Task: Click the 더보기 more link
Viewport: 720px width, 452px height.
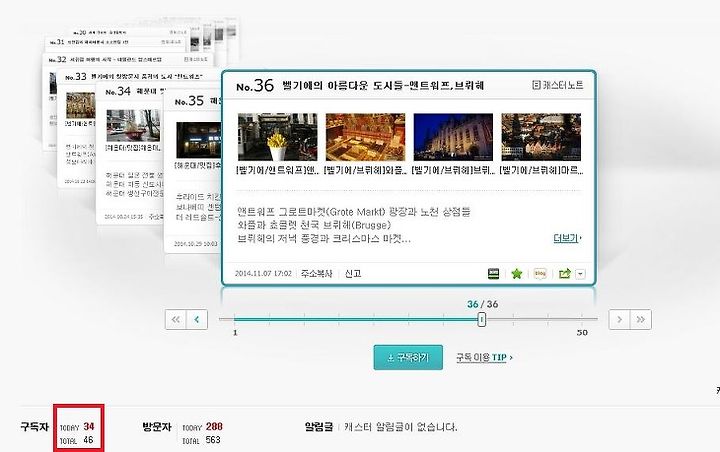Action: (567, 238)
